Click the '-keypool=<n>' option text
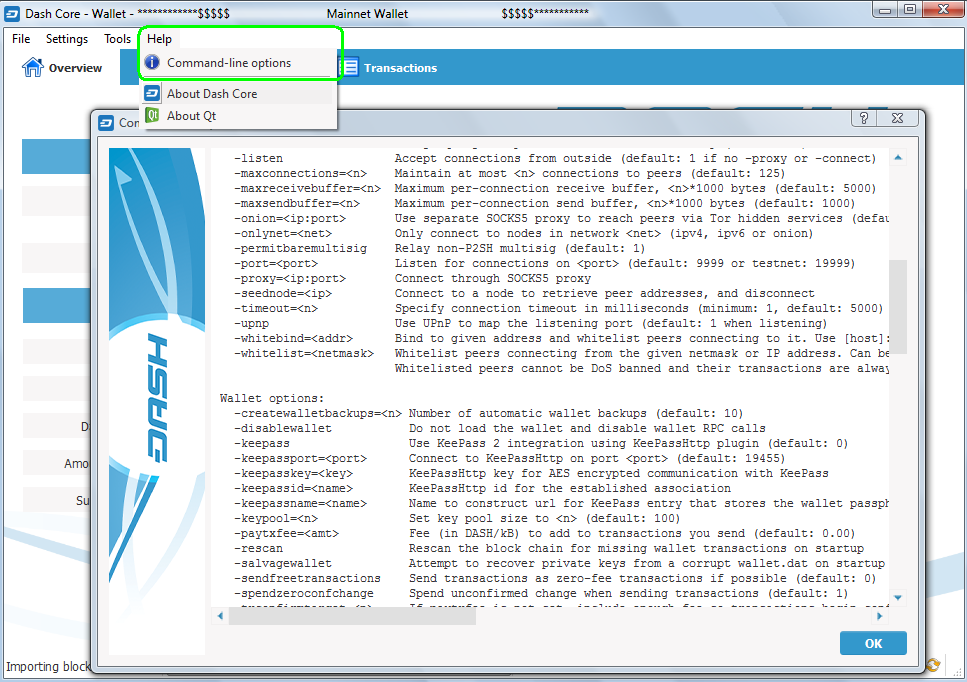967x682 pixels. click(276, 518)
